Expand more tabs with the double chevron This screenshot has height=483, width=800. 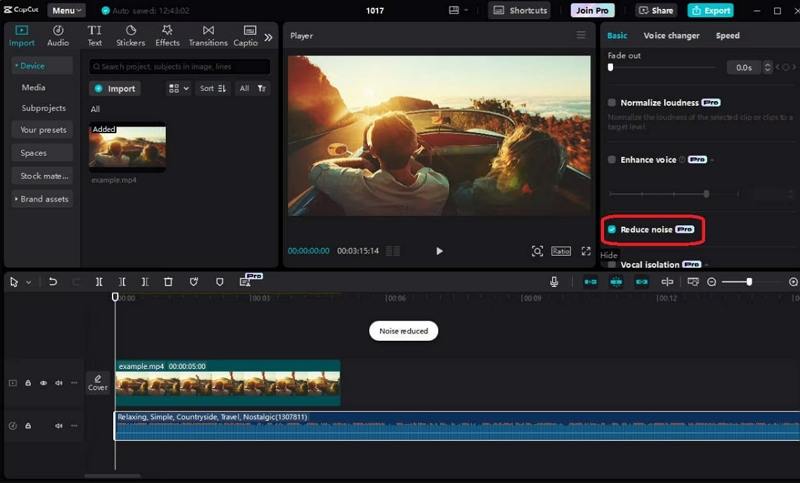[x=268, y=37]
